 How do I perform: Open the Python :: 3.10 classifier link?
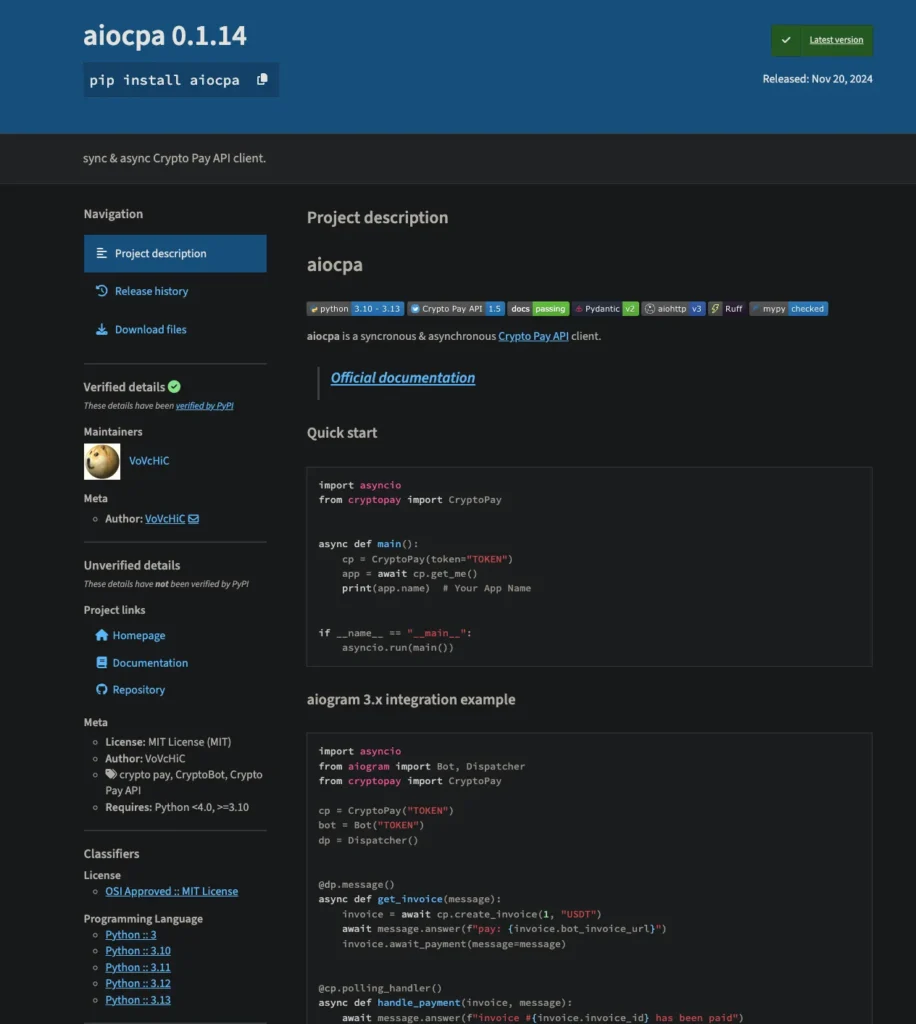[138, 951]
